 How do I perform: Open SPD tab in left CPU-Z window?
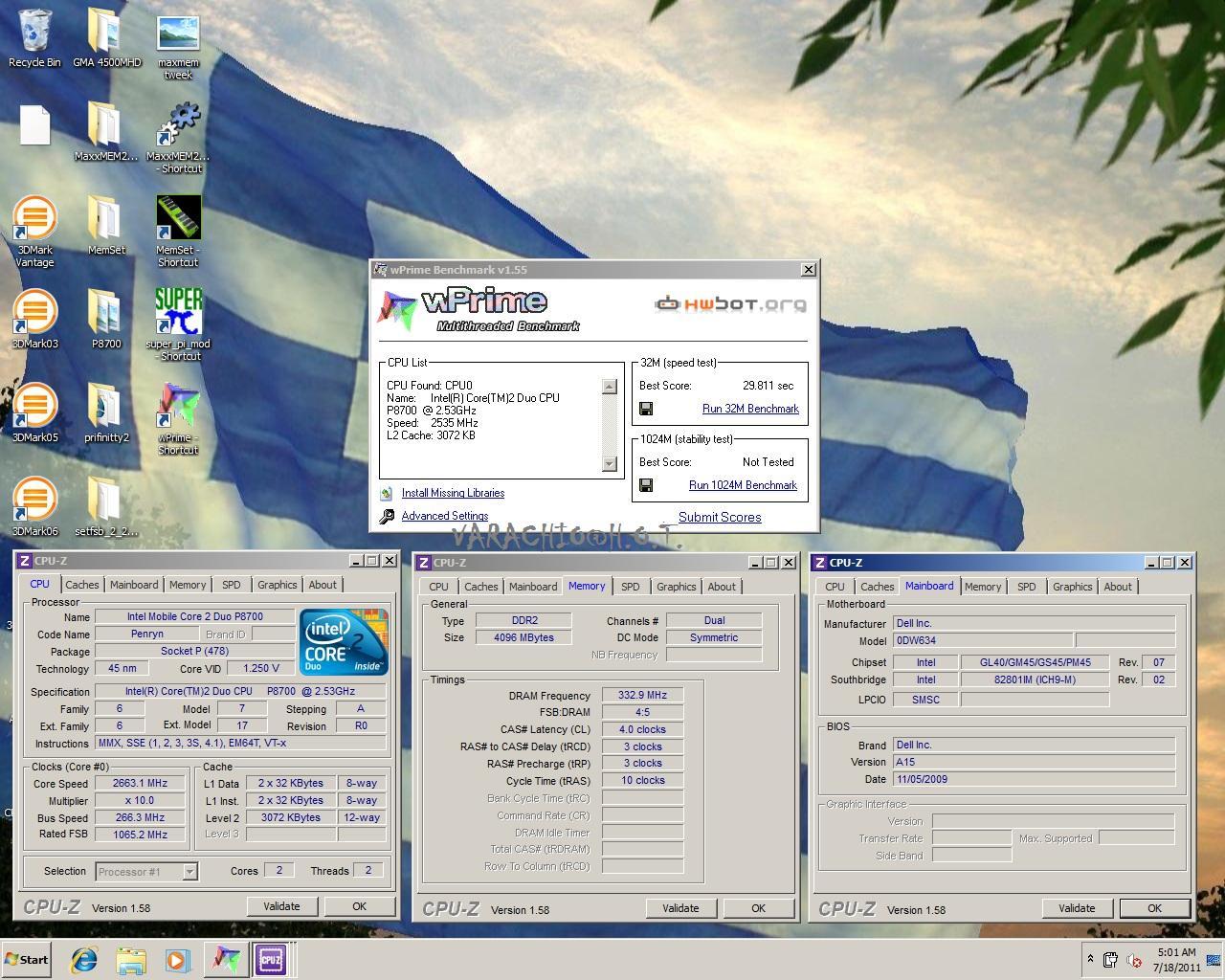(x=232, y=585)
